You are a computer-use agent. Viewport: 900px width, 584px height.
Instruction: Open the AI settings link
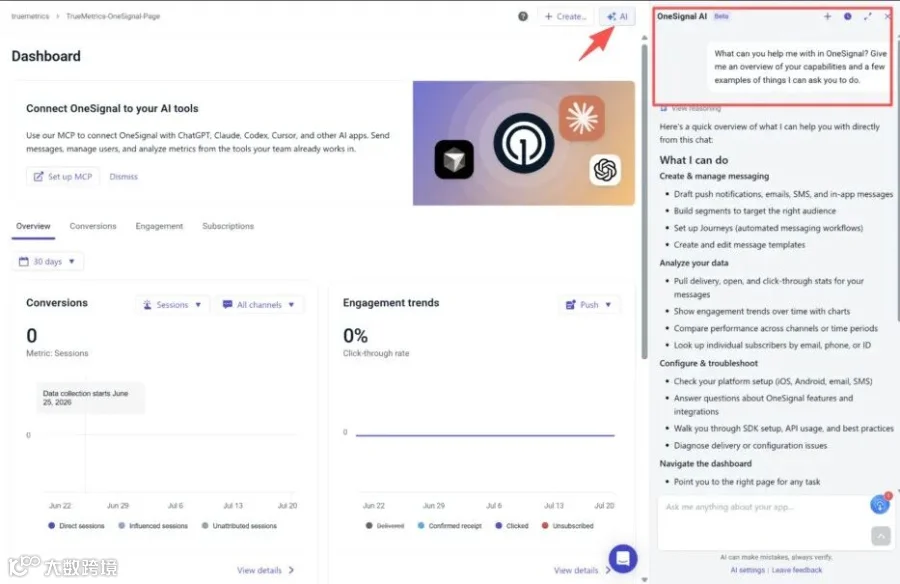[747, 570]
